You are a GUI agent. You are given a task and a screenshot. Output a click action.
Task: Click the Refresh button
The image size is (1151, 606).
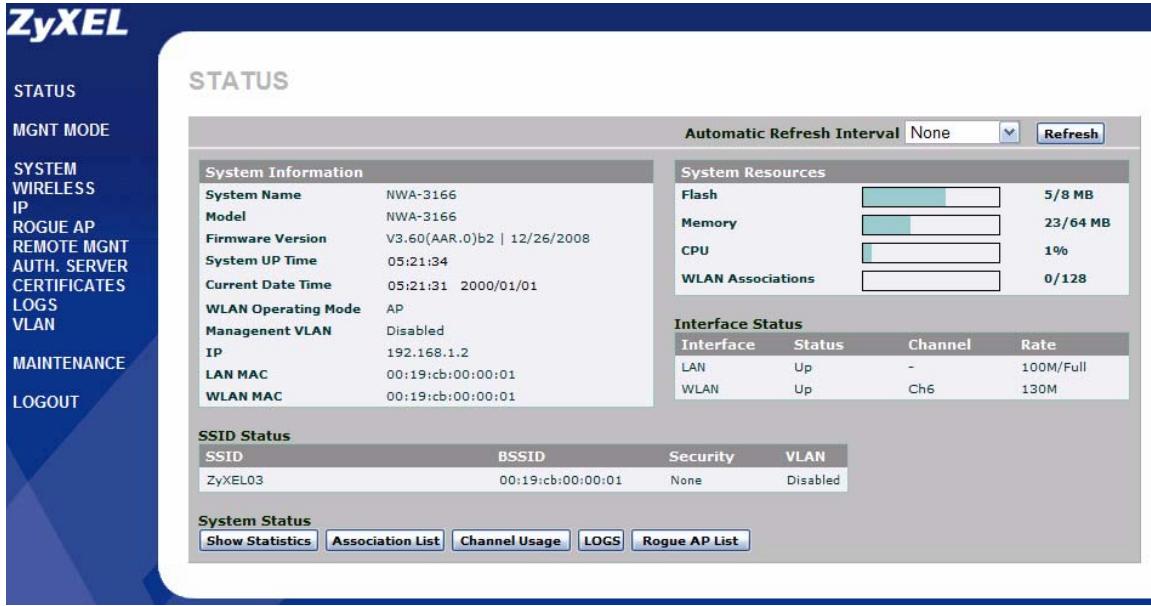point(1070,134)
